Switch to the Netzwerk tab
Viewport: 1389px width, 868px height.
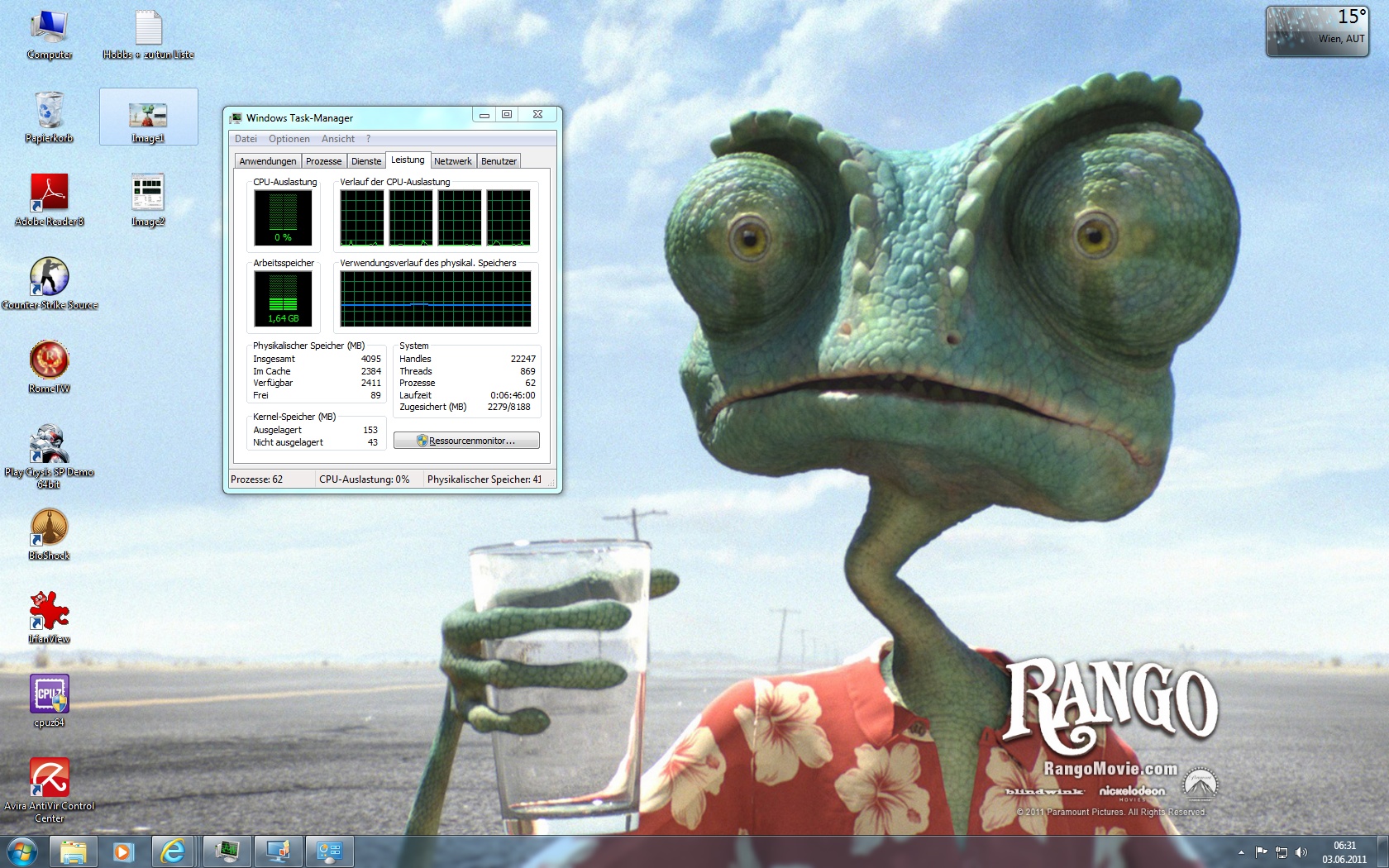coord(453,161)
